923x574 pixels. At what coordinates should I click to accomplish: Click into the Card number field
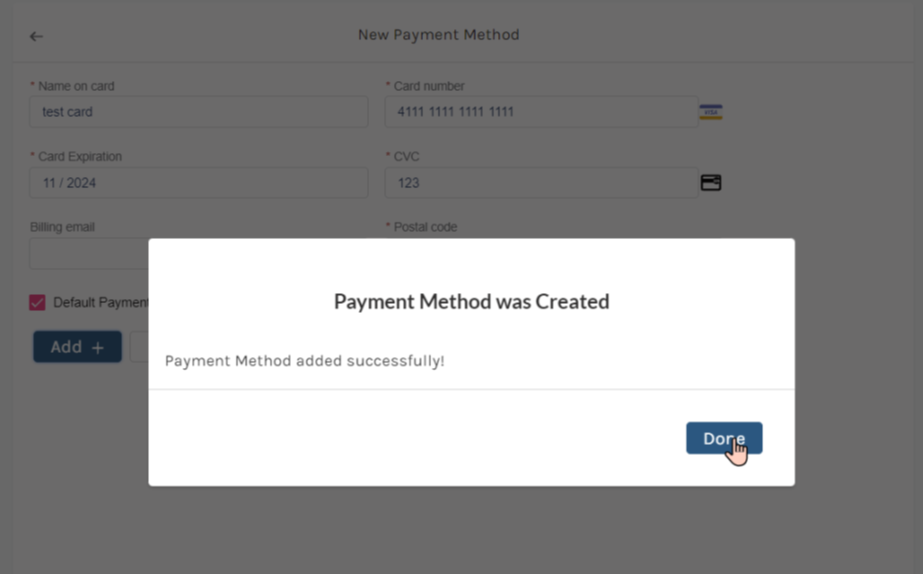(540, 112)
